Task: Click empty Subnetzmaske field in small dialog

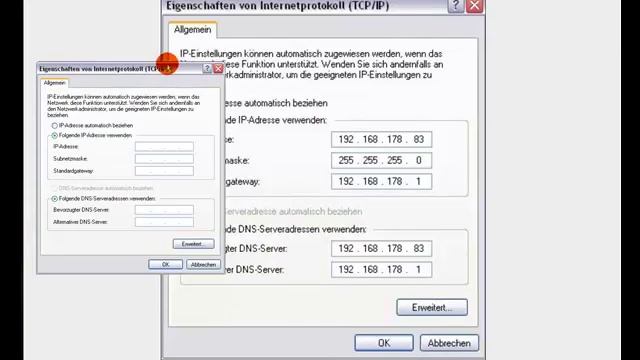Action: 164,159
